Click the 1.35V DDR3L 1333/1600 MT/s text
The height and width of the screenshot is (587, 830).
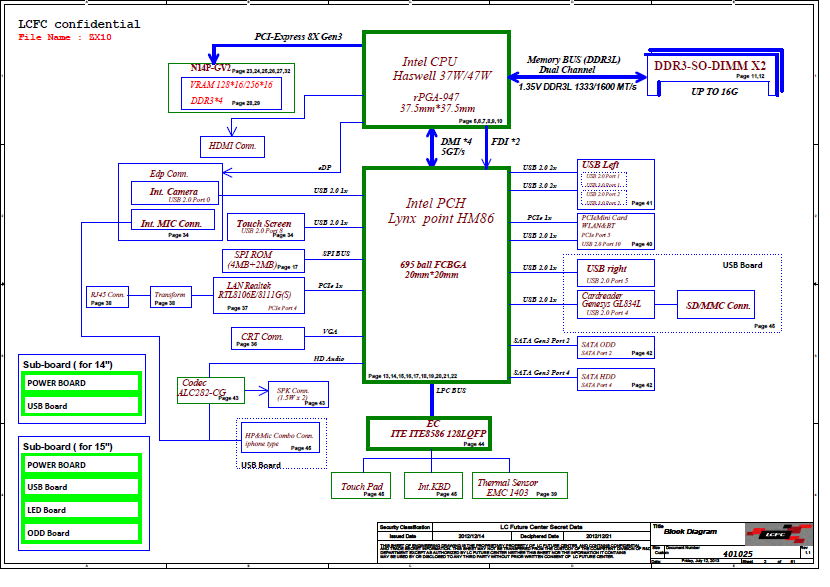[578, 87]
